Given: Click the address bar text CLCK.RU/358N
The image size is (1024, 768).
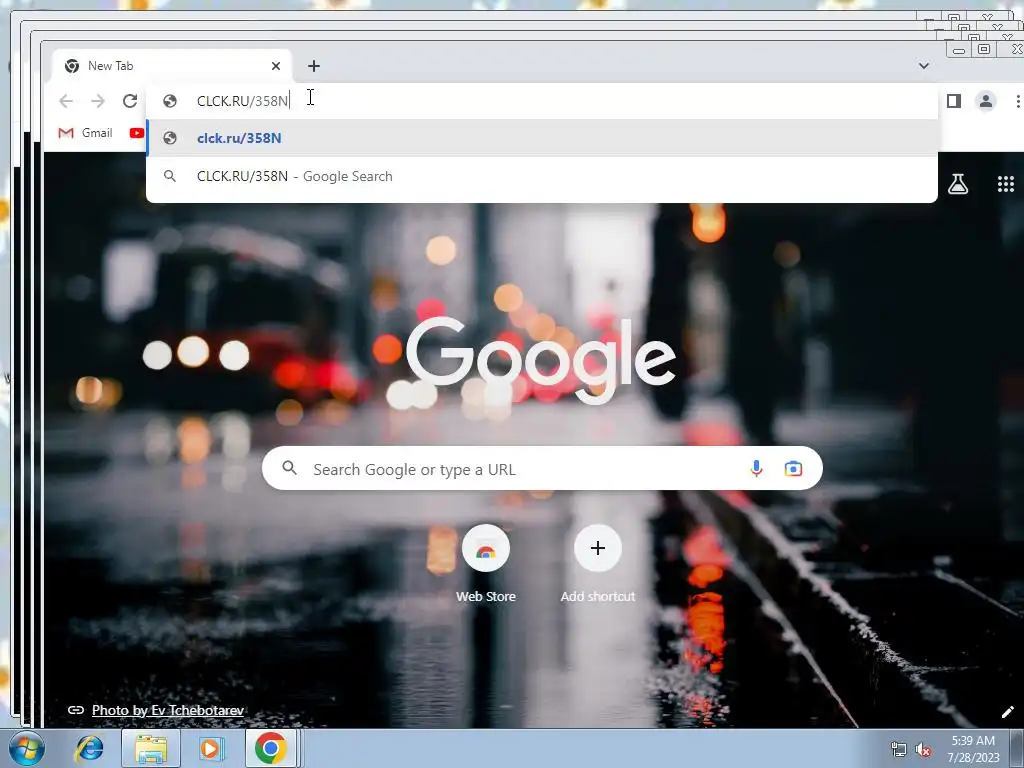Looking at the screenshot, I should click(x=242, y=101).
